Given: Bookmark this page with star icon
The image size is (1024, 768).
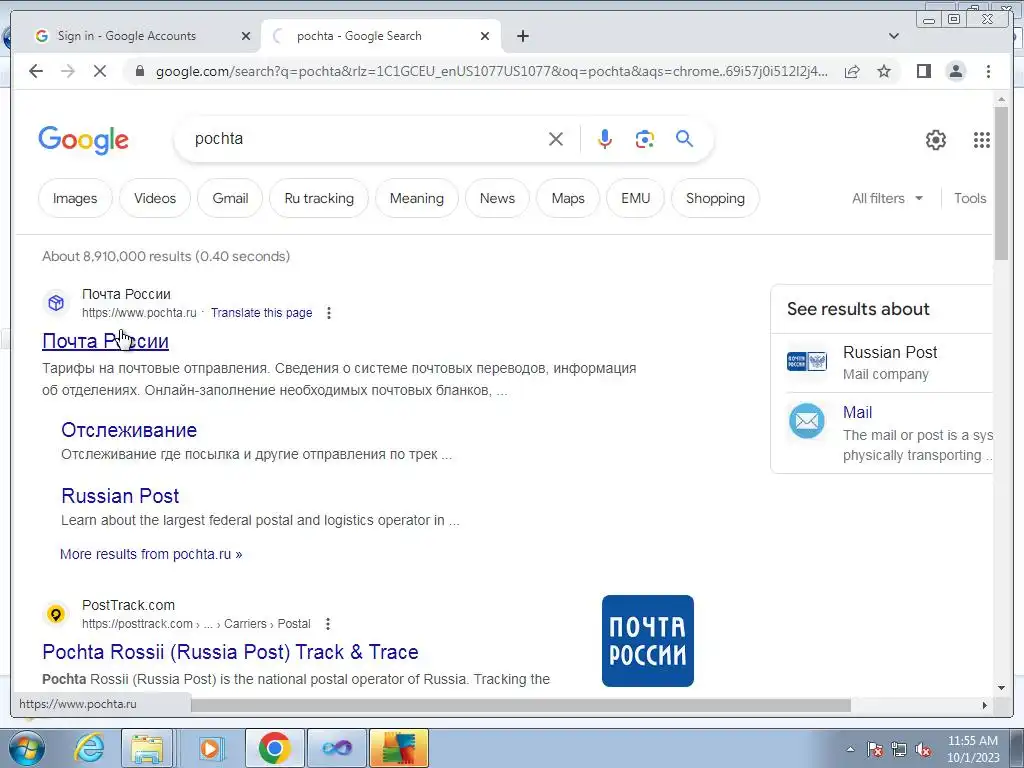Looking at the screenshot, I should [884, 71].
